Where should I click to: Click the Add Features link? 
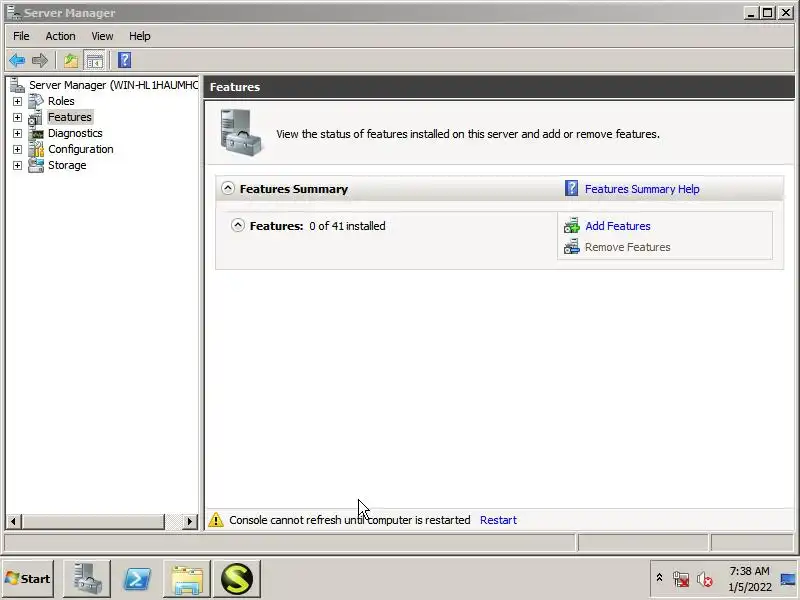pyautogui.click(x=617, y=226)
